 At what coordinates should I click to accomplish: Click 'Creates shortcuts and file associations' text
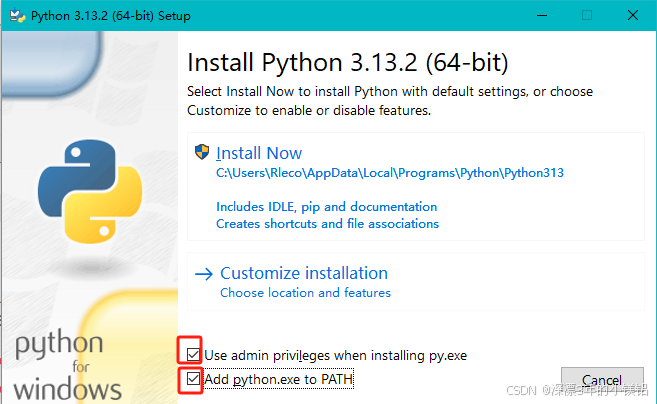pyautogui.click(x=327, y=224)
